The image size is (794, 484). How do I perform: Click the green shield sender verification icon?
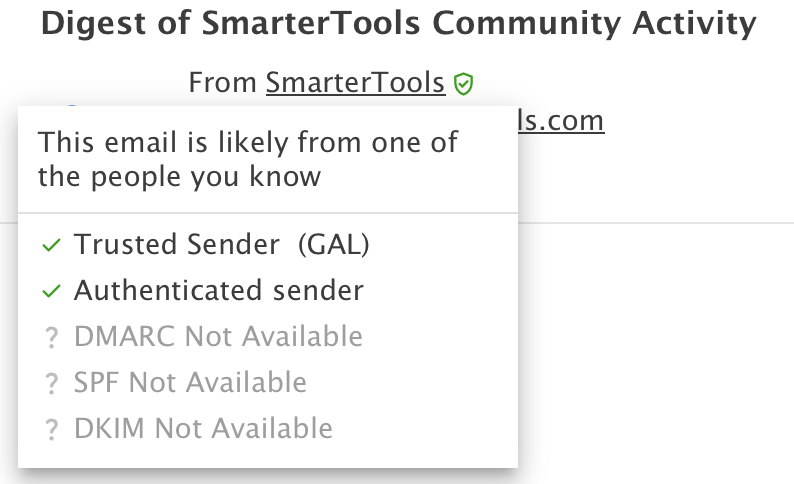462,84
